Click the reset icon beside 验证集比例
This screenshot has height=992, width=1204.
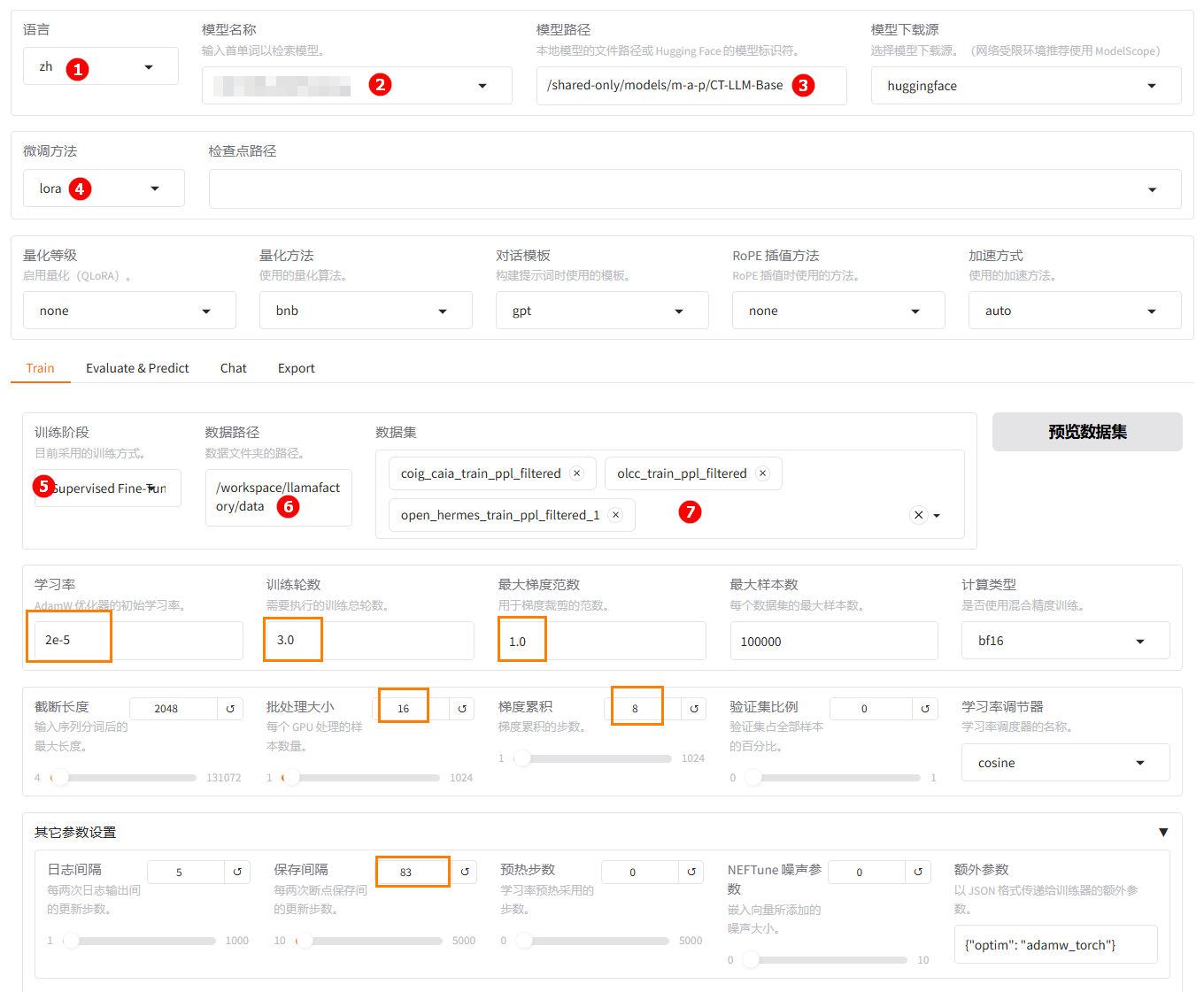[925, 709]
